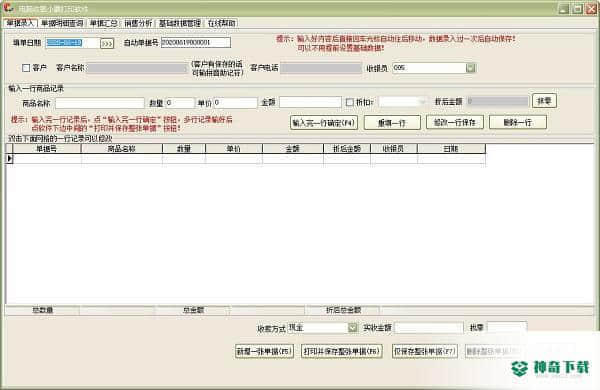
Task: Open the 单据明细查询 tab
Action: [62, 23]
